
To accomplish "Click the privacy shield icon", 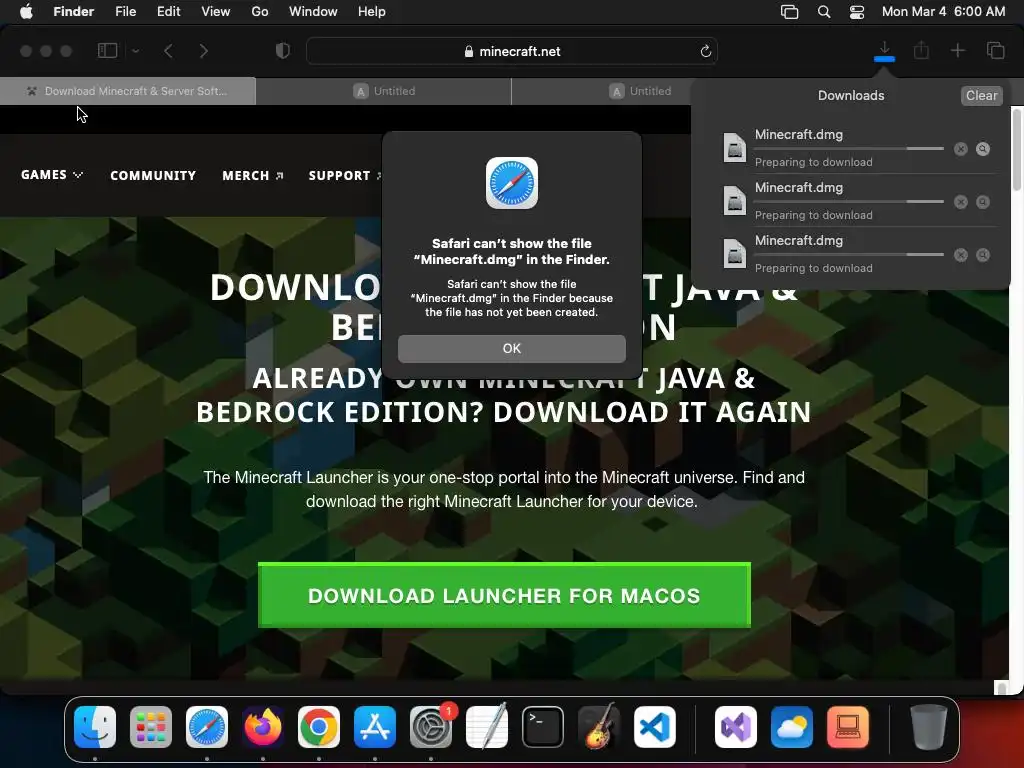I will (283, 51).
